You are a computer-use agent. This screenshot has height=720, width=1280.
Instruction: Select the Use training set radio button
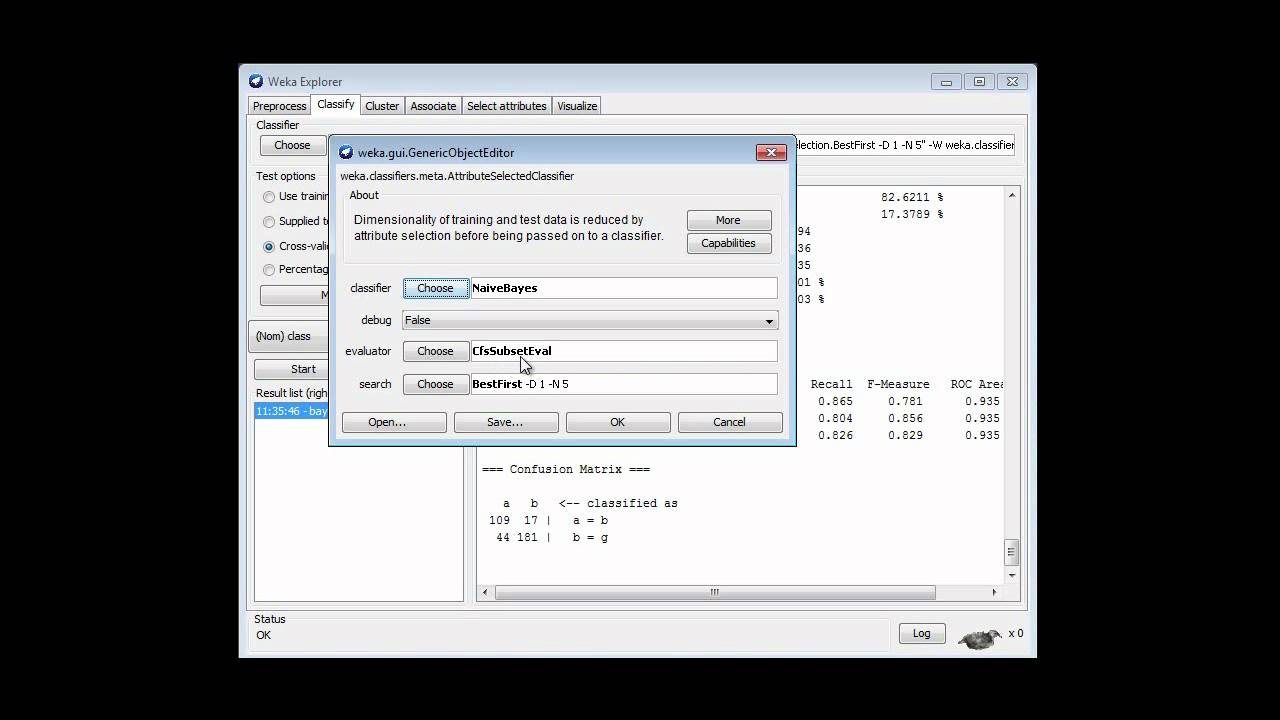click(x=269, y=197)
